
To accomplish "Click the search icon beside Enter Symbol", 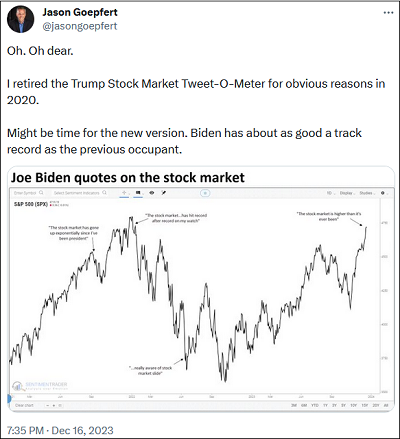I will coord(41,193).
